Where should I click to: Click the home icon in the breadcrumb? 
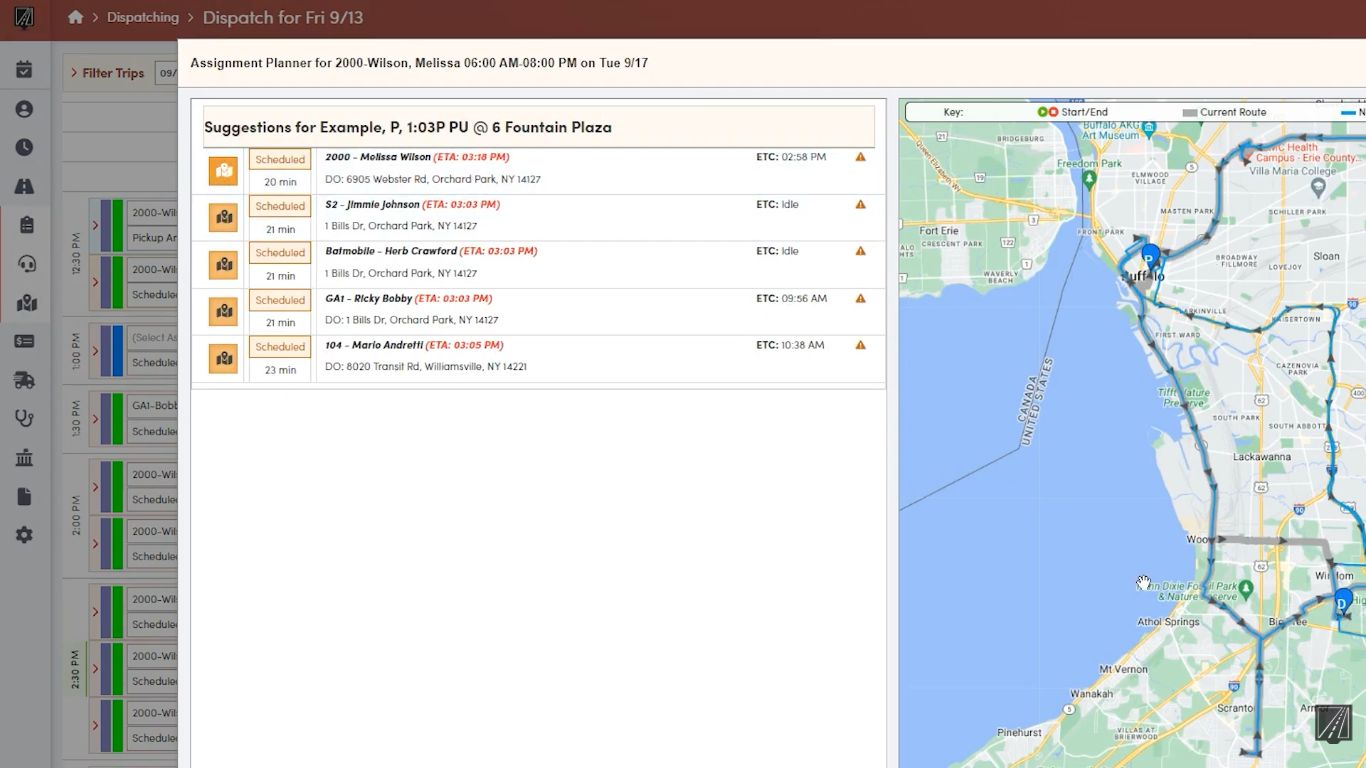click(x=75, y=17)
